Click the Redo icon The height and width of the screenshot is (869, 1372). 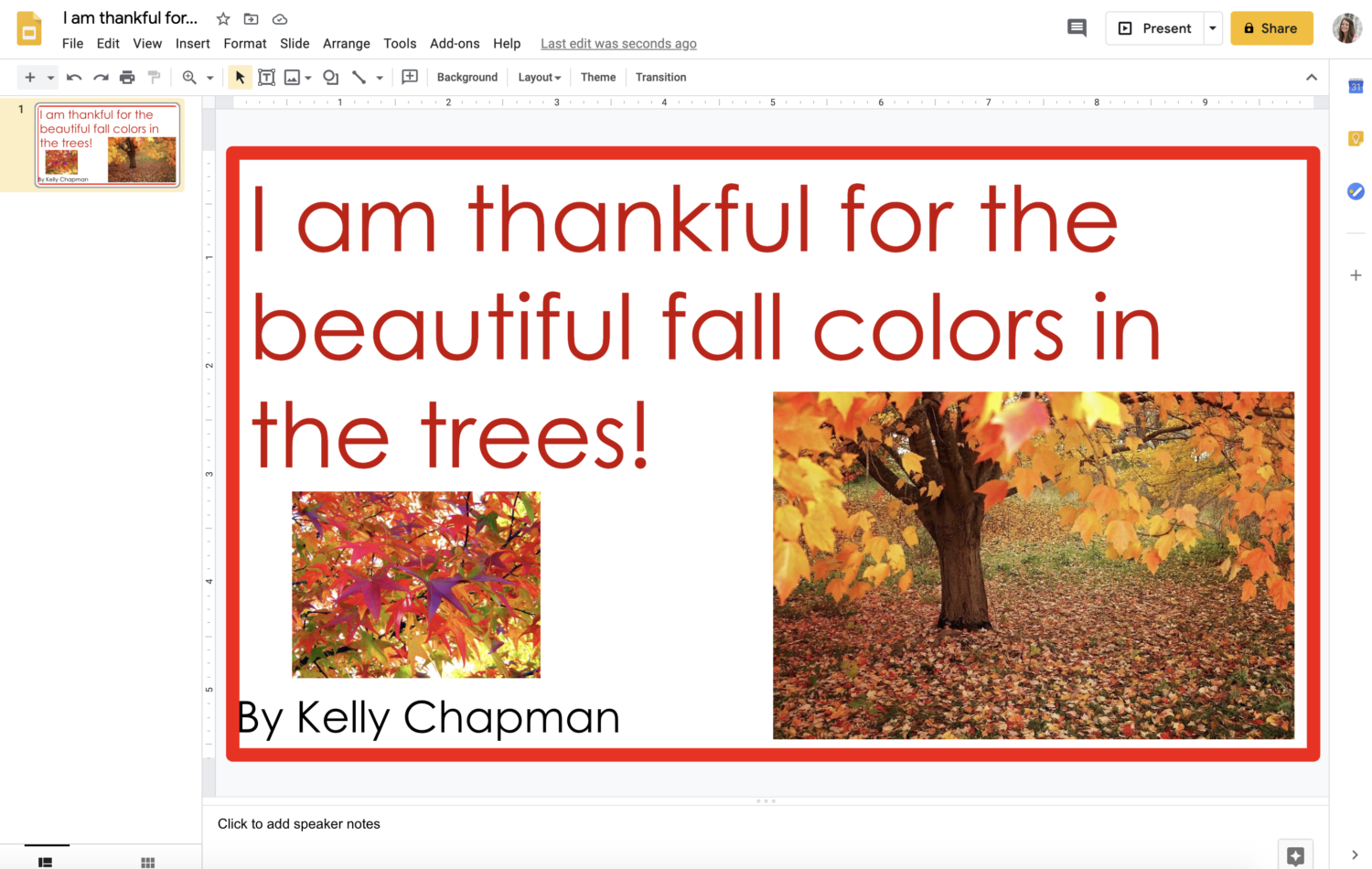tap(101, 77)
